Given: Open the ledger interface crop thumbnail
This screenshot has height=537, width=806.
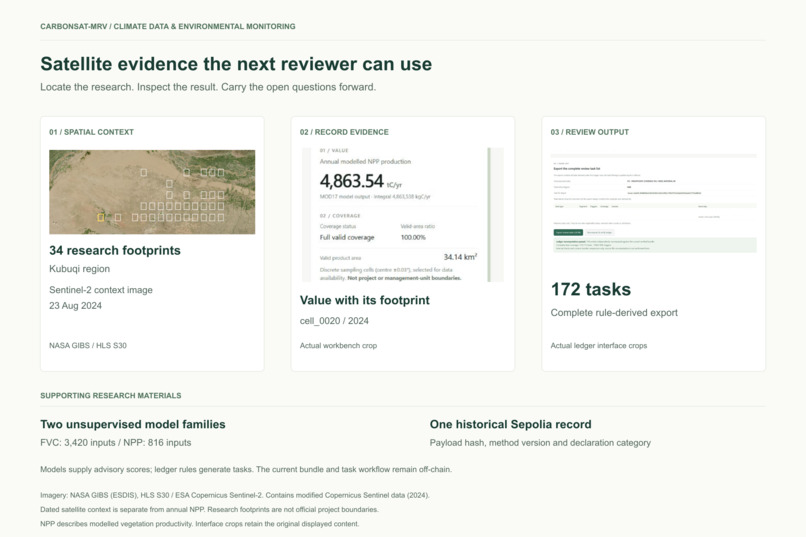Looking at the screenshot, I should [x=653, y=203].
